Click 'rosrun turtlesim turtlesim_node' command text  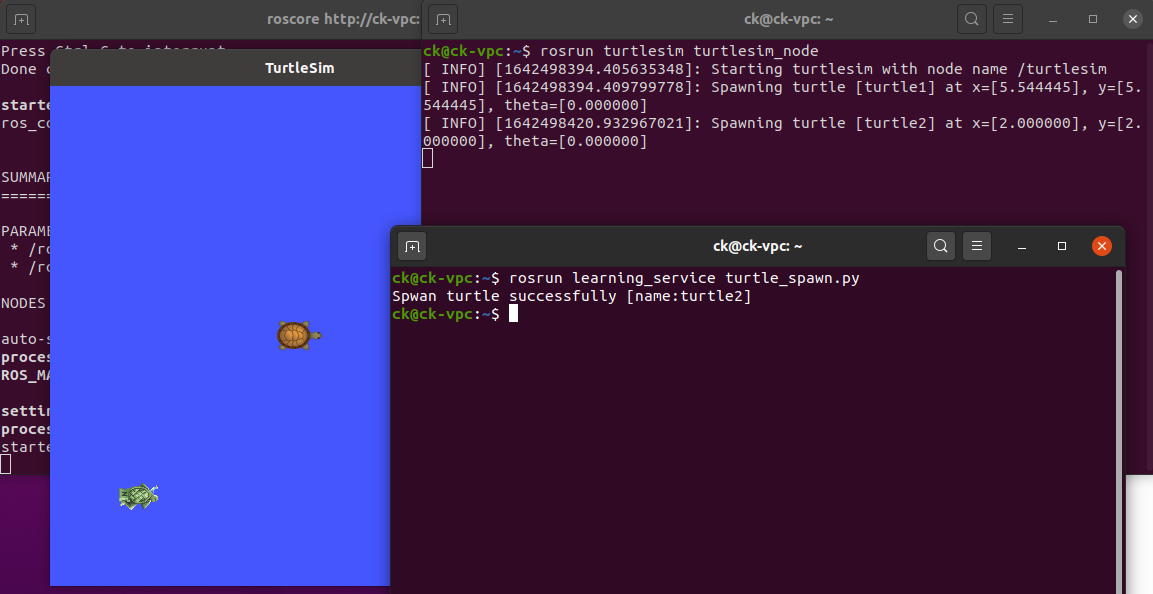point(679,51)
